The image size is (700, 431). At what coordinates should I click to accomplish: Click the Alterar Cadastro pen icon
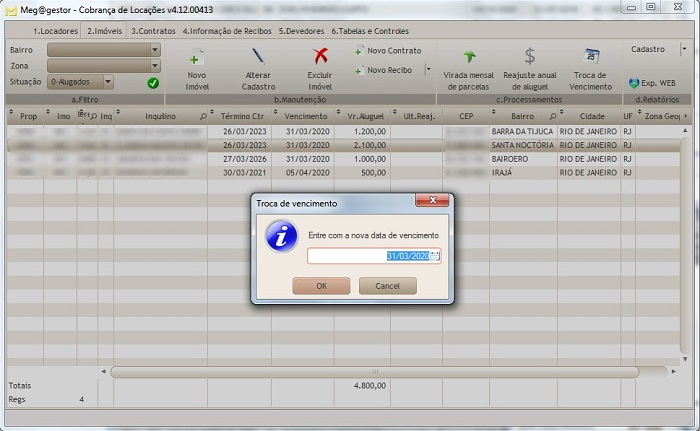click(258, 56)
